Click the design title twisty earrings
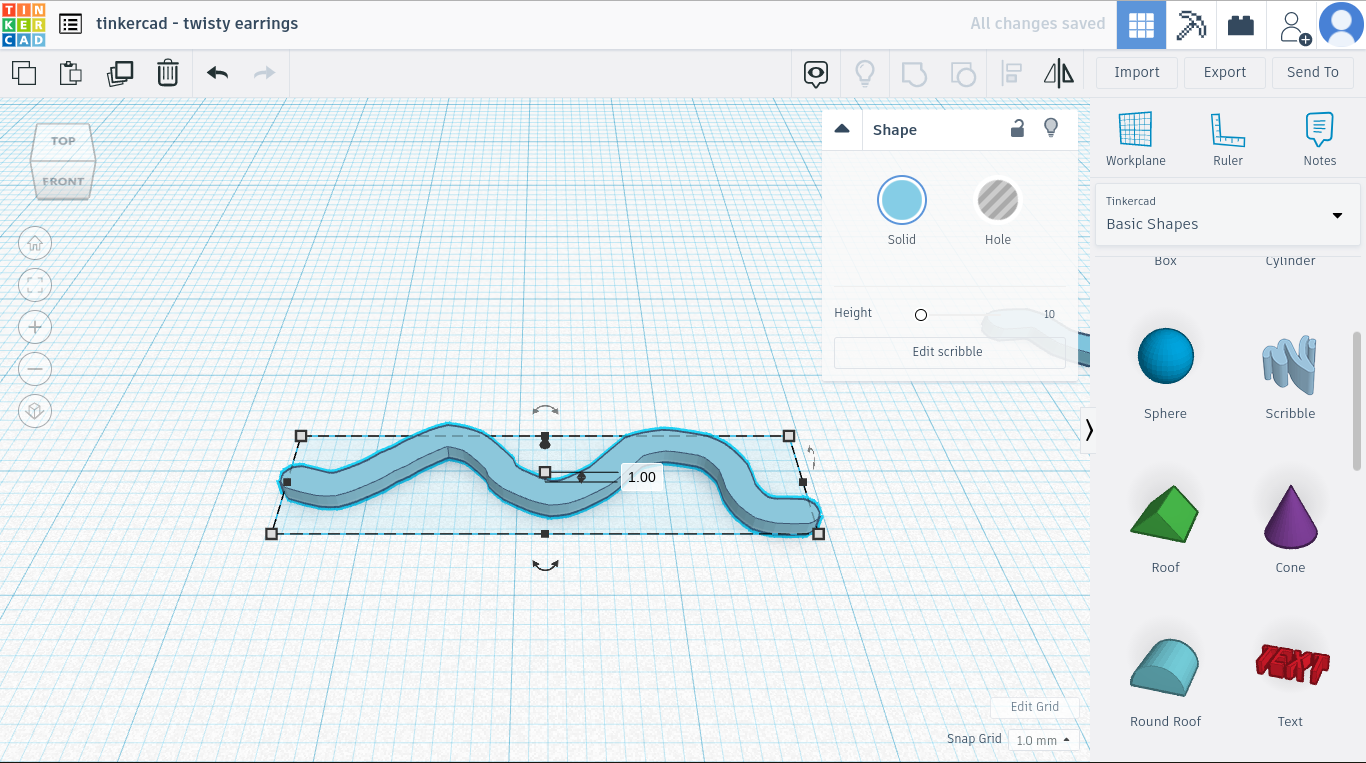The height and width of the screenshot is (763, 1366). (197, 24)
